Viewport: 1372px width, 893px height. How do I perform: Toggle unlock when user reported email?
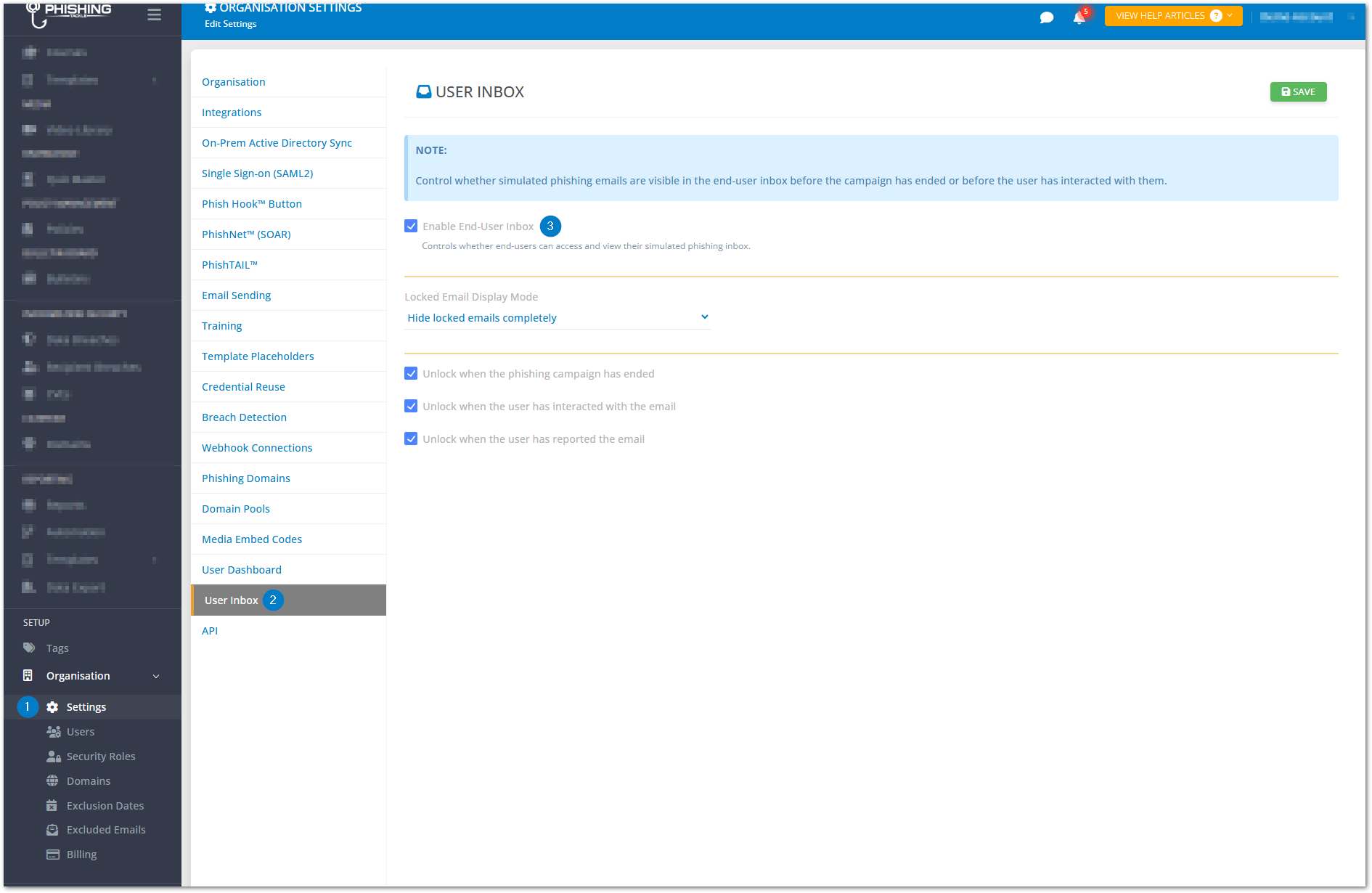(x=411, y=439)
